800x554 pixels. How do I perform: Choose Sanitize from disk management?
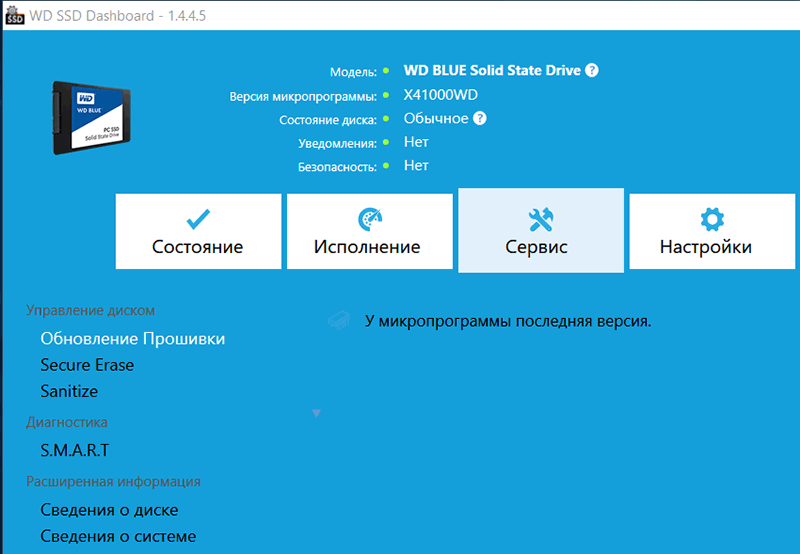[x=69, y=391]
